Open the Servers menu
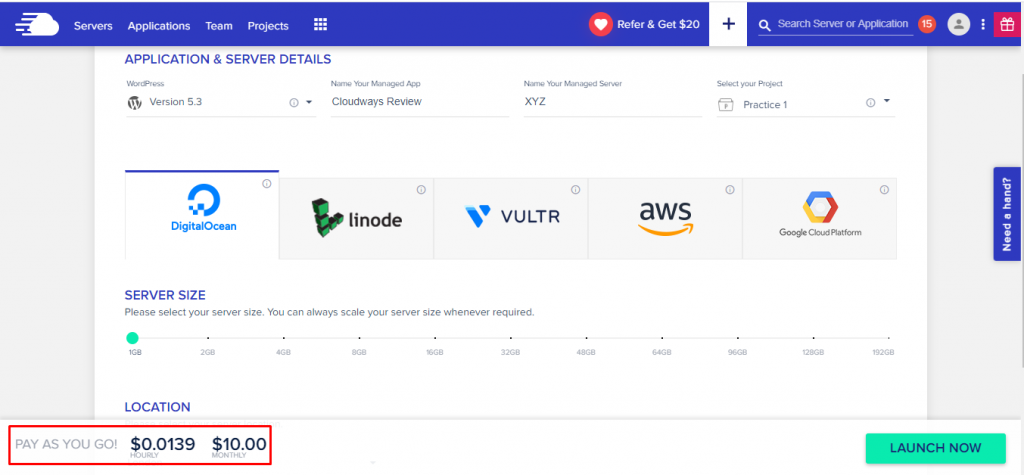Viewport: 1024px width, 475px height. [x=93, y=25]
